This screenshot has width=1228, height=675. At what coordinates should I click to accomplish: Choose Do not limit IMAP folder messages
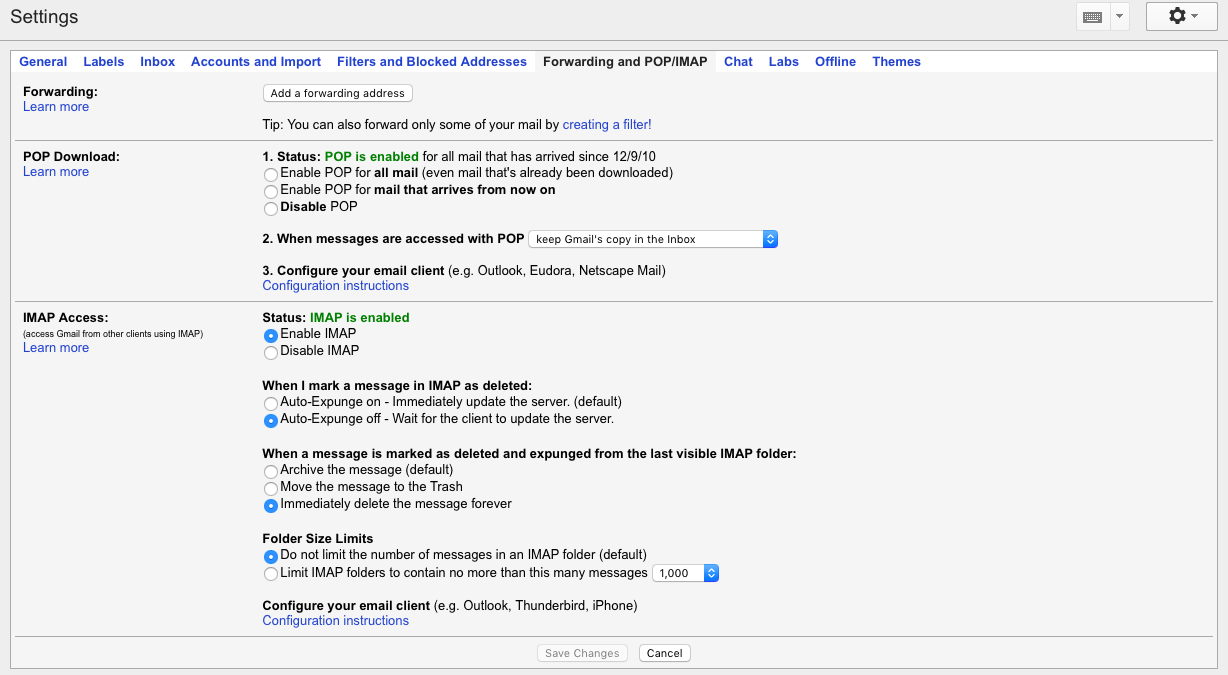tap(271, 556)
